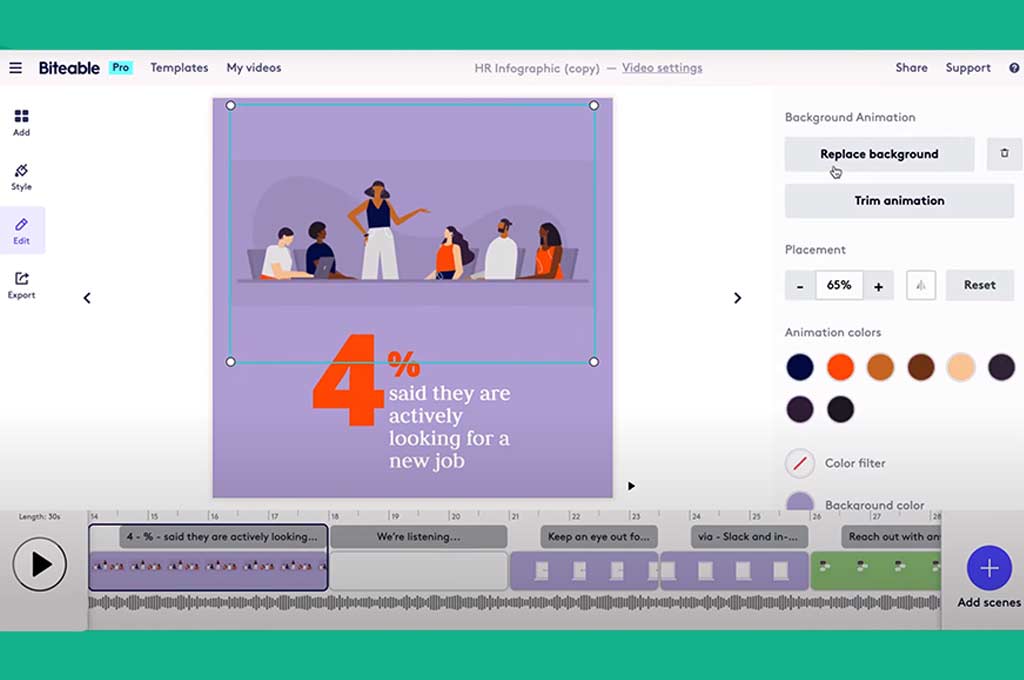The image size is (1024, 680).
Task: Select first-row dark plum color swatch
Action: 1001,367
